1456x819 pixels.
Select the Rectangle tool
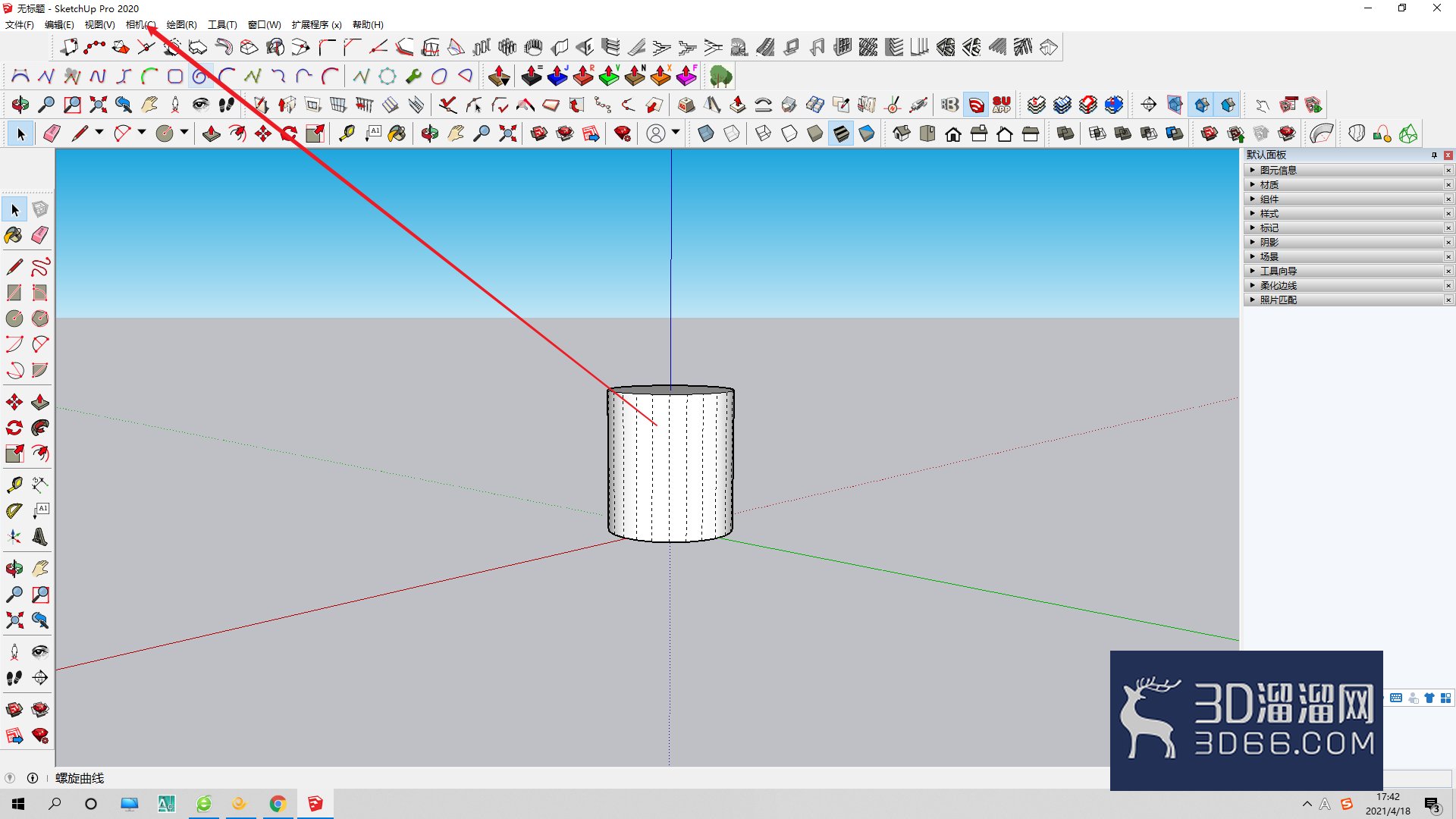coord(14,293)
